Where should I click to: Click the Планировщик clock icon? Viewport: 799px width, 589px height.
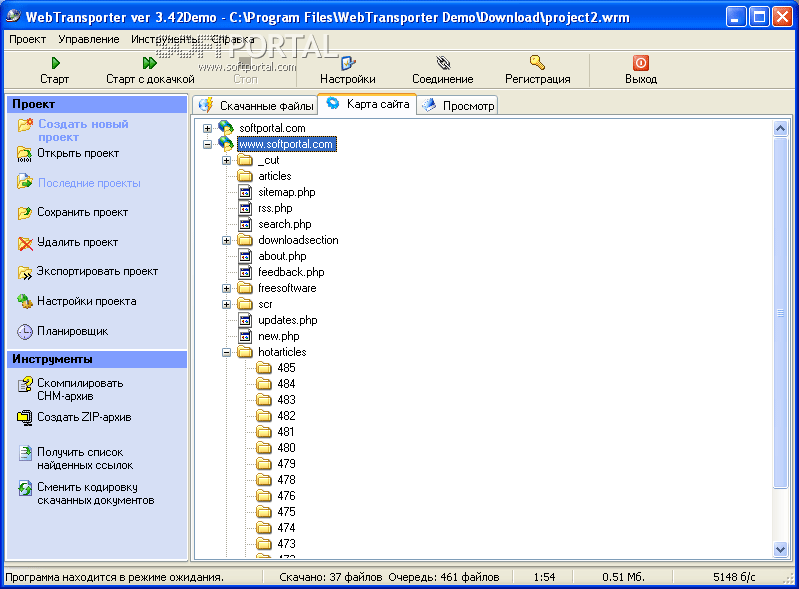click(25, 332)
